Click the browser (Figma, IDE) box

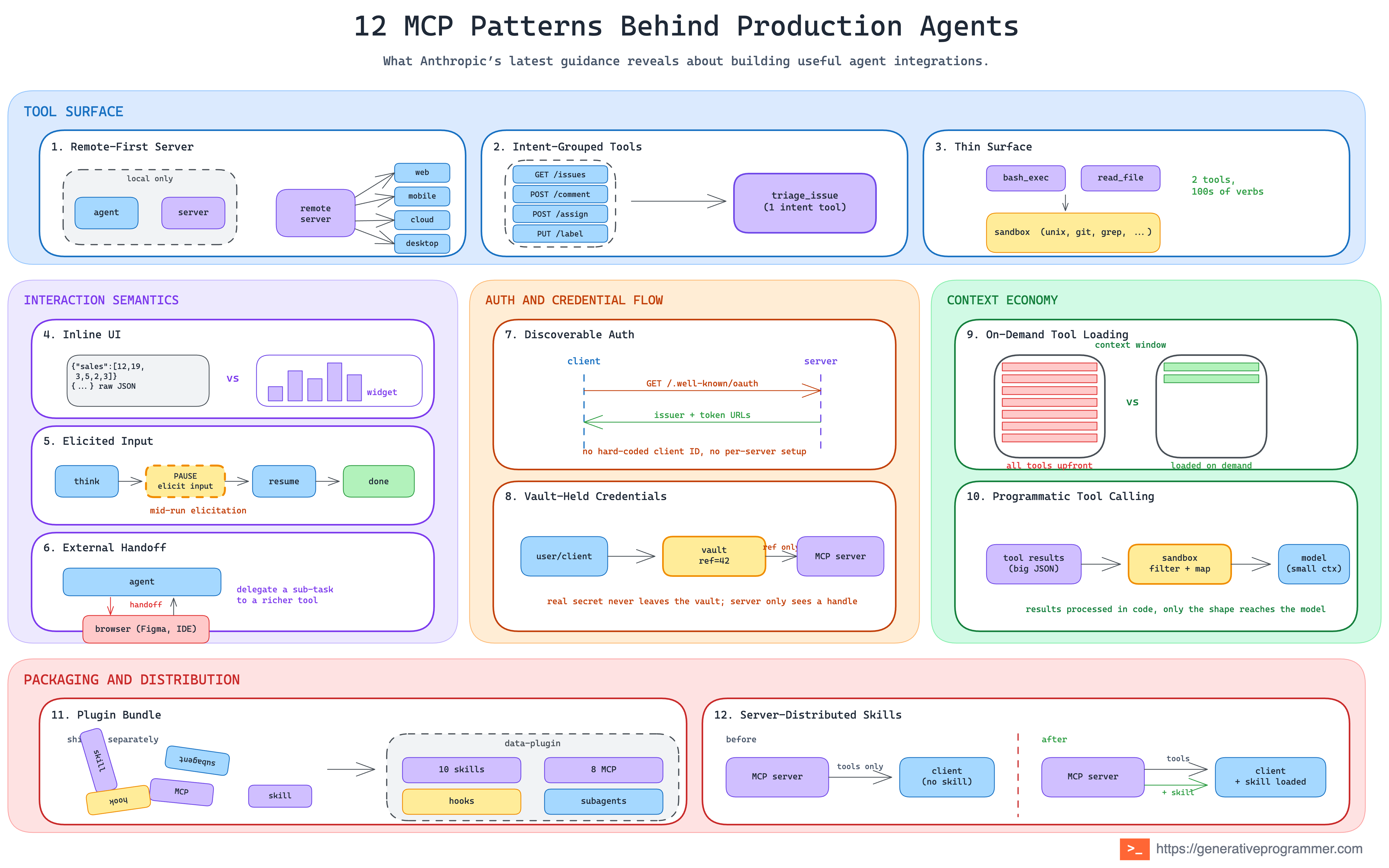pos(146,629)
